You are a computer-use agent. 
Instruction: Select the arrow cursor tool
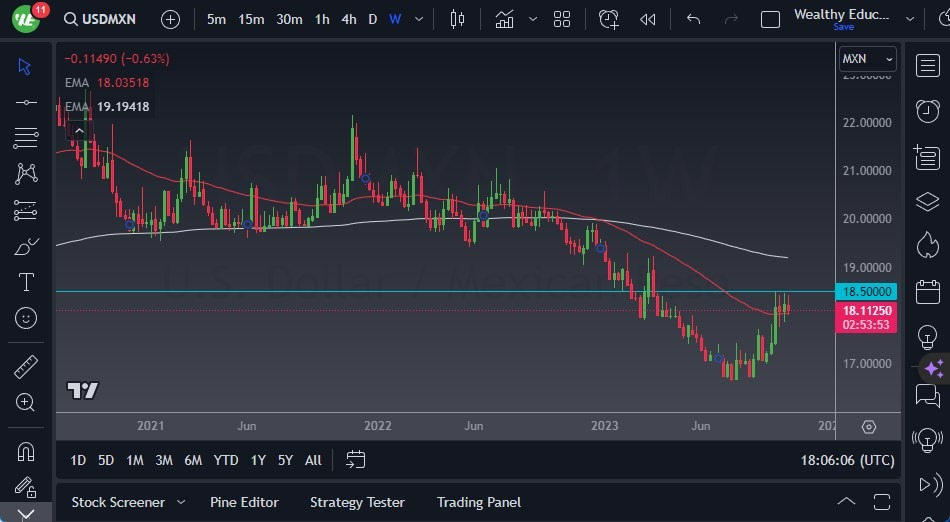25,66
